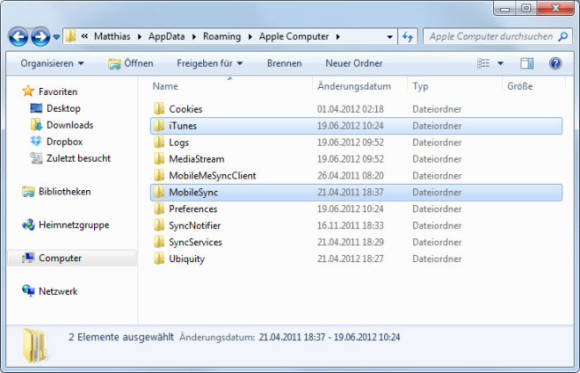This screenshot has height=373, width=580.
Task: Select the iTunes folder icon
Action: [159, 125]
